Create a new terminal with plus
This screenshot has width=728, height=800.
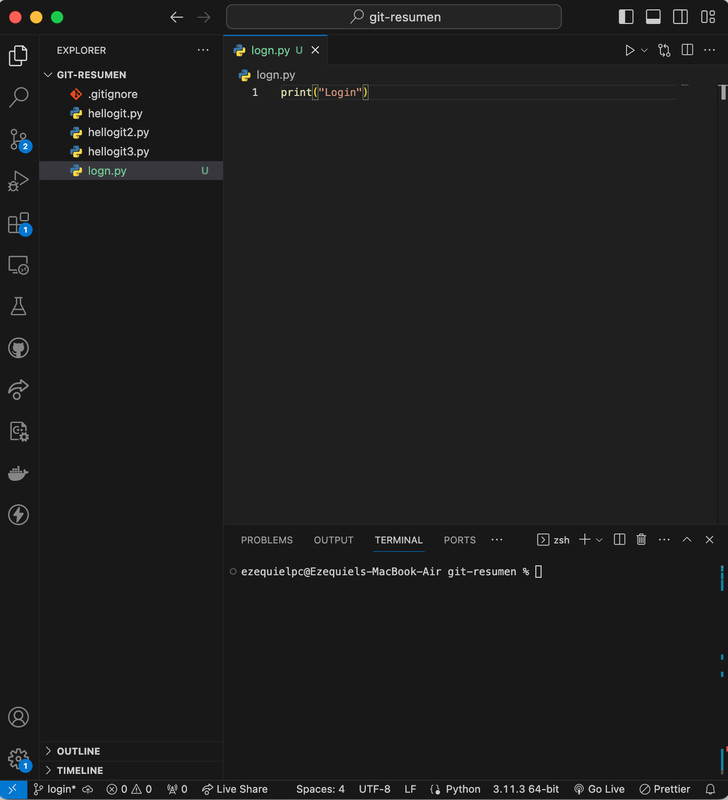tap(585, 539)
